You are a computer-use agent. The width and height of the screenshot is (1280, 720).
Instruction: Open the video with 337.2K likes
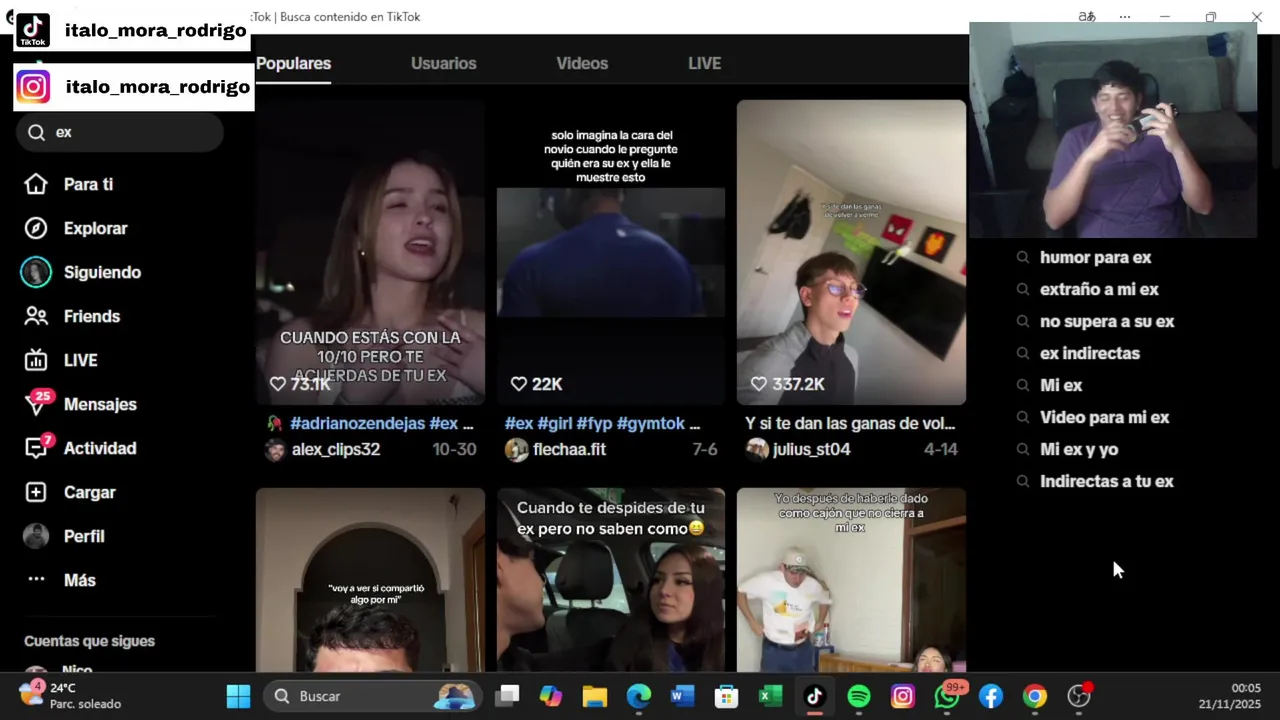851,252
